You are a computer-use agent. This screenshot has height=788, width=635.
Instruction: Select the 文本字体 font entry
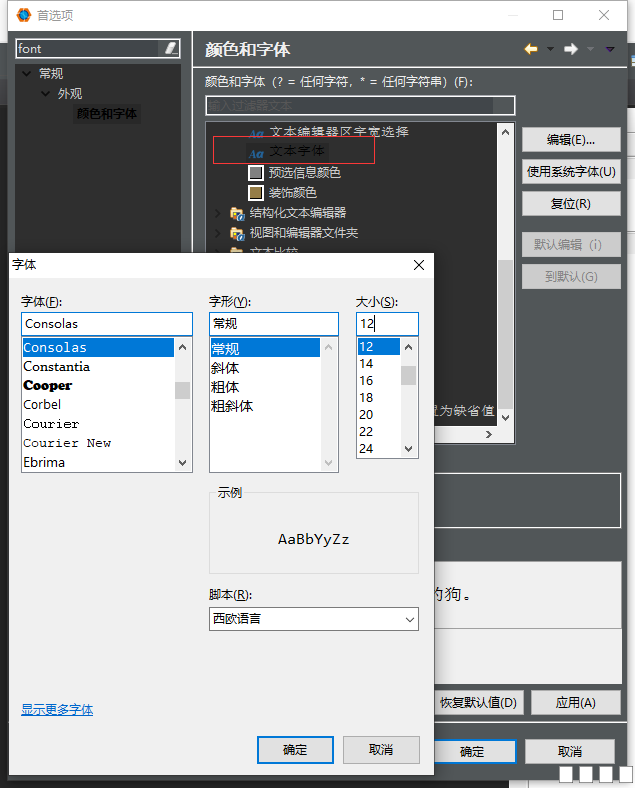tap(296, 151)
